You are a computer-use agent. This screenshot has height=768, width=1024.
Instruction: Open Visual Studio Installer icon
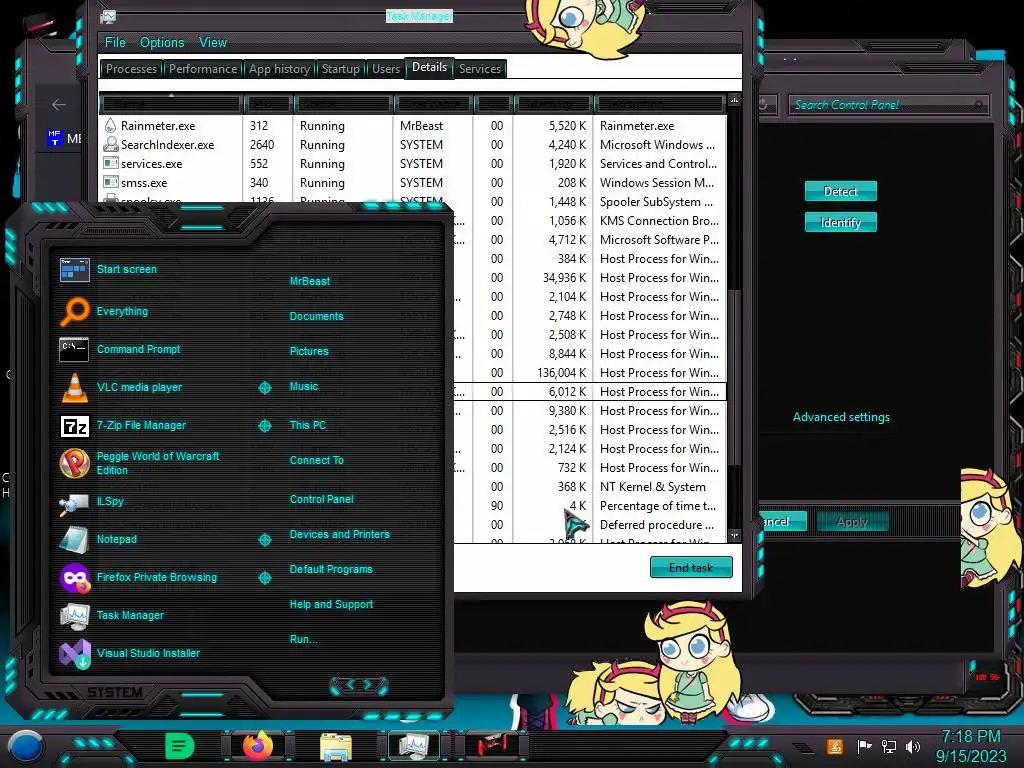pos(74,654)
